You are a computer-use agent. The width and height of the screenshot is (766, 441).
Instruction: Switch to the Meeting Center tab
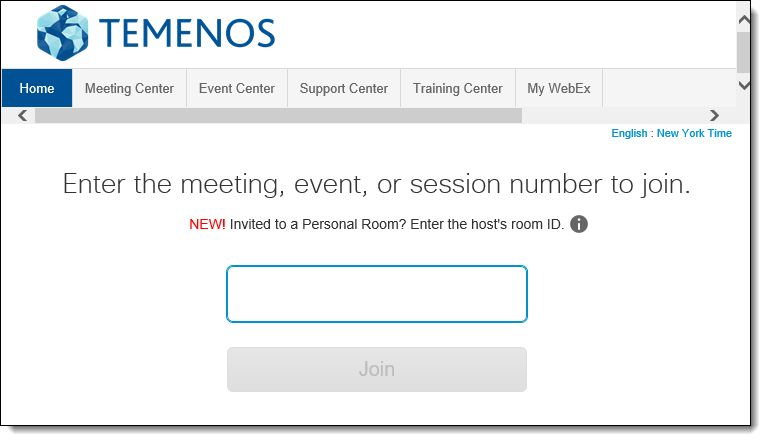click(x=129, y=88)
